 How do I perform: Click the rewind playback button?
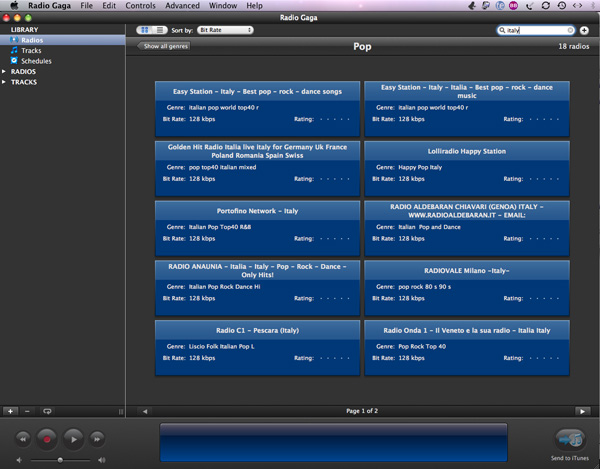[23, 439]
